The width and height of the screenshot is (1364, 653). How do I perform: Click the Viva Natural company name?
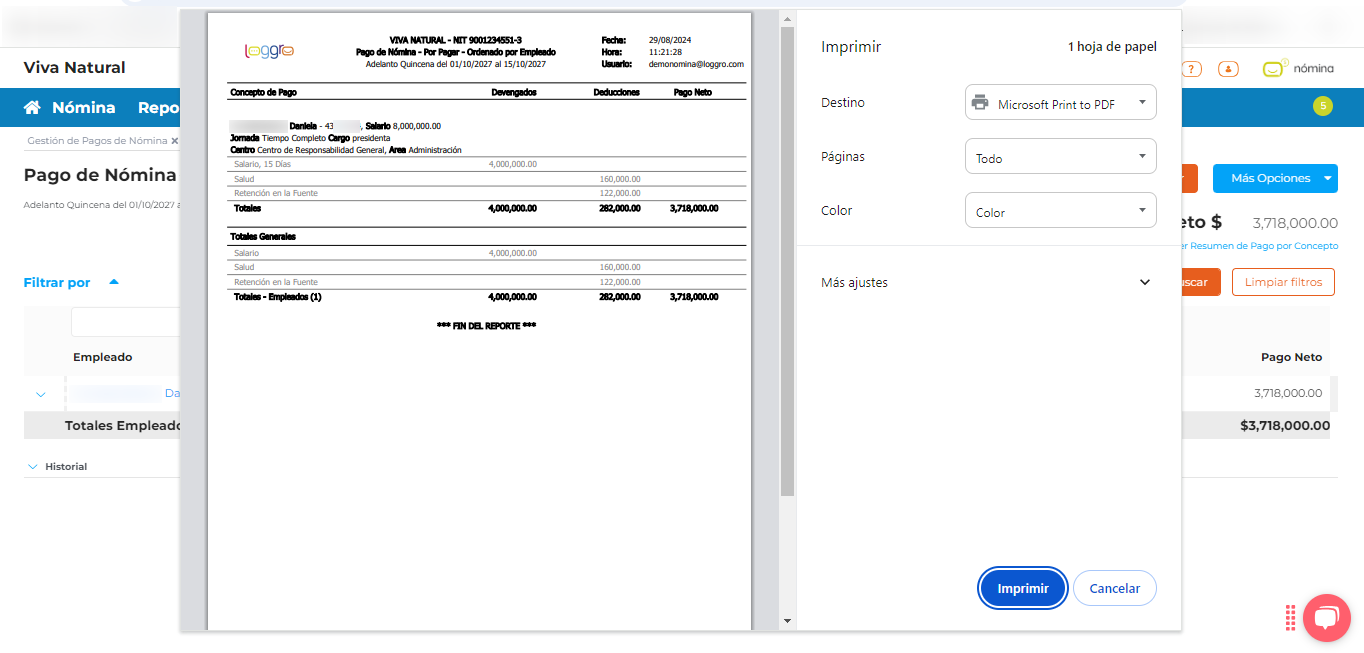[75, 68]
